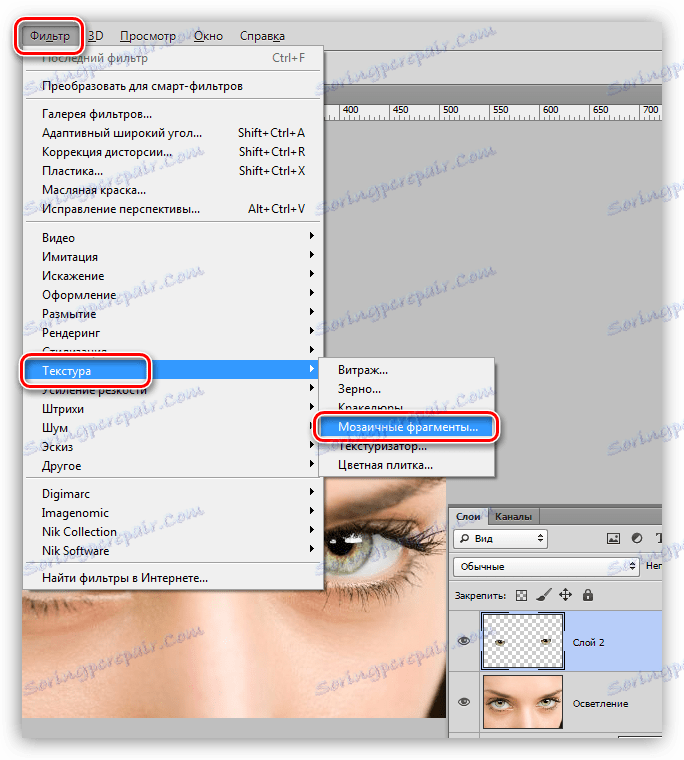Select the Витраж texture filter
Image resolution: width=684 pixels, height=760 pixels.
(406, 370)
